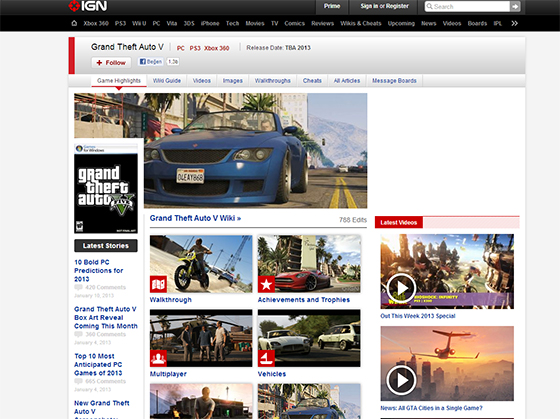Click the Xbox 360 platform link in header
Viewport: 560px width, 419px height.
(x=217, y=48)
